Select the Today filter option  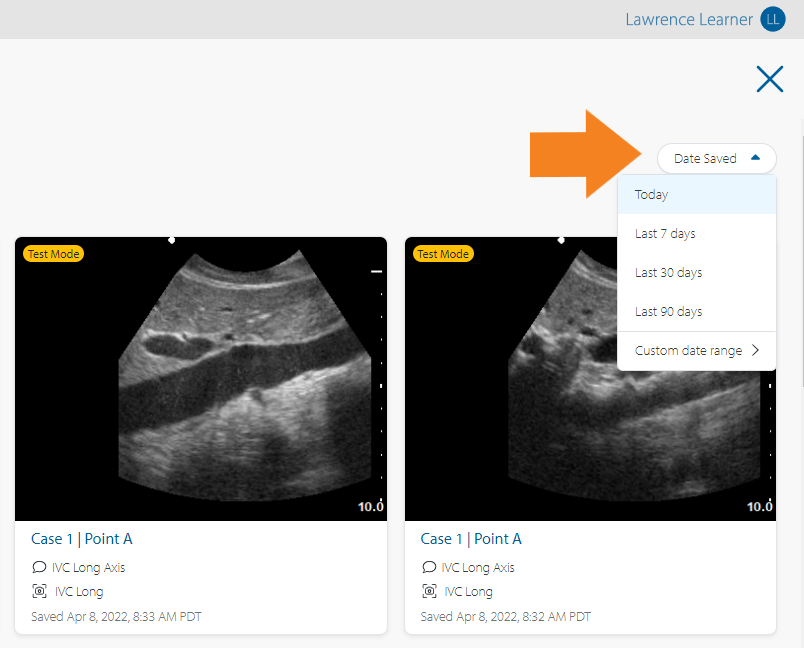(651, 195)
